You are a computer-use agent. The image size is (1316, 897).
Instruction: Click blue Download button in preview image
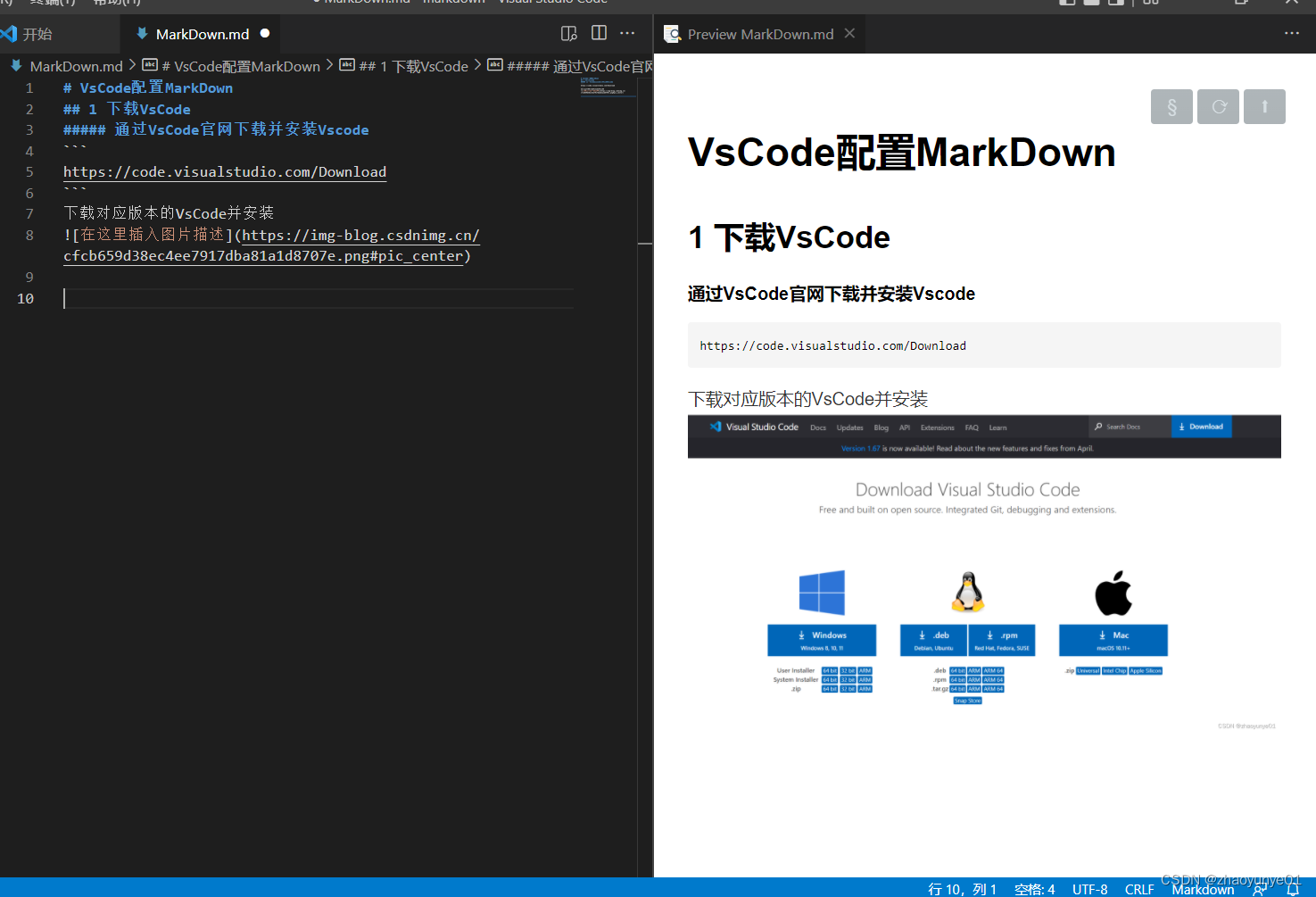tap(1201, 427)
